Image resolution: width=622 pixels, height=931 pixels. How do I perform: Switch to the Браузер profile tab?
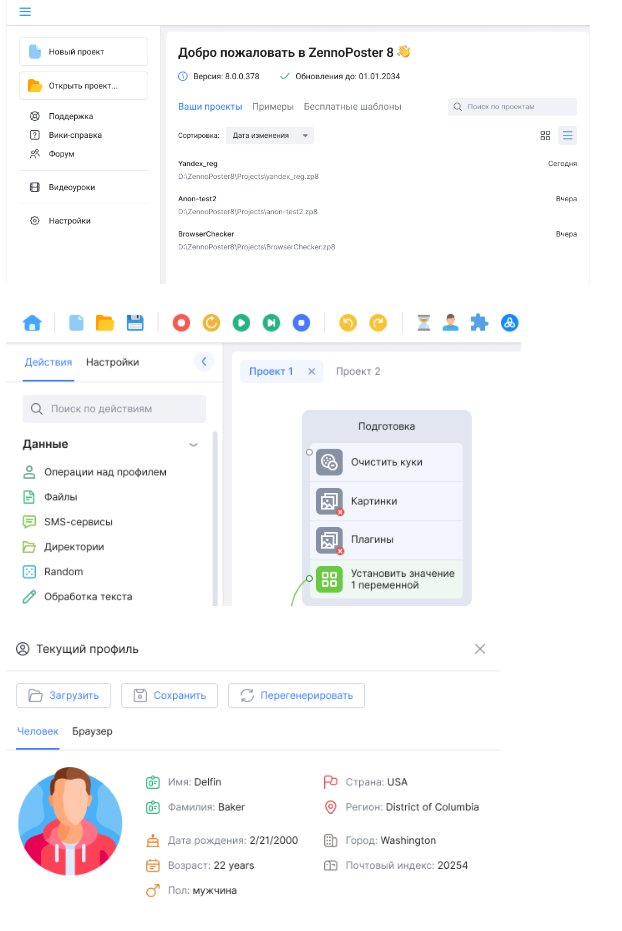(x=92, y=732)
